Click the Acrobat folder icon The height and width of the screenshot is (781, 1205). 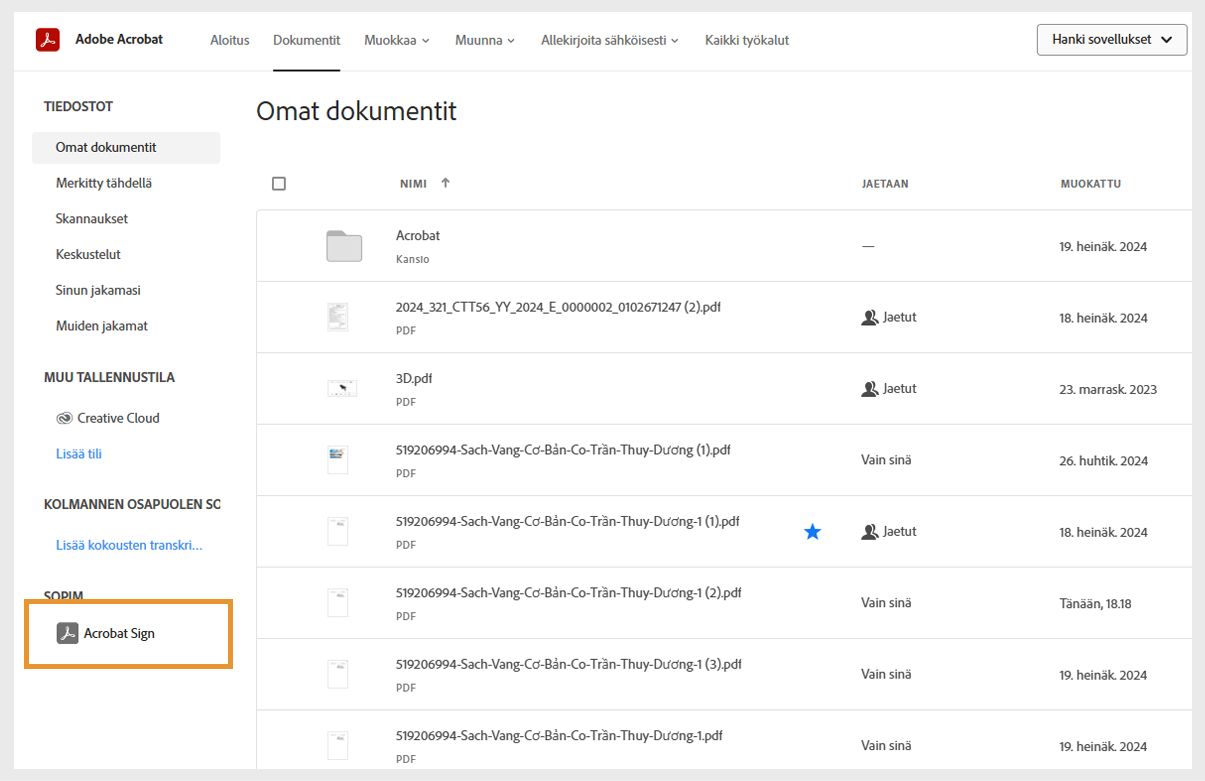click(x=344, y=246)
